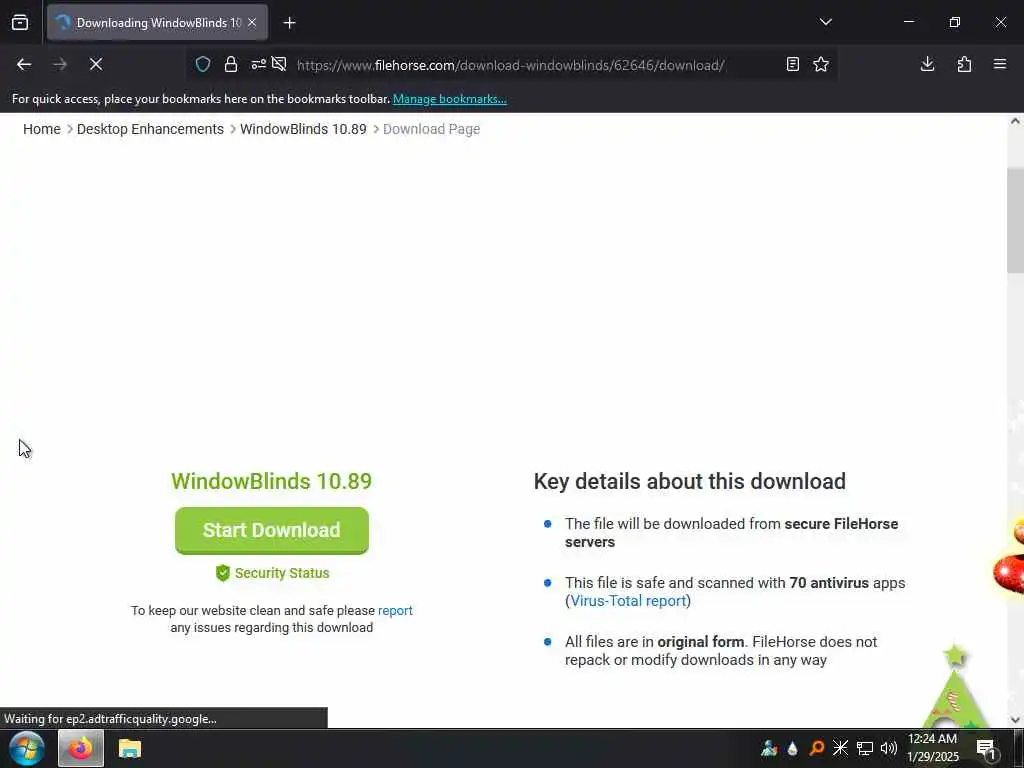
Task: Open the Virus-Total report link
Action: tap(628, 601)
